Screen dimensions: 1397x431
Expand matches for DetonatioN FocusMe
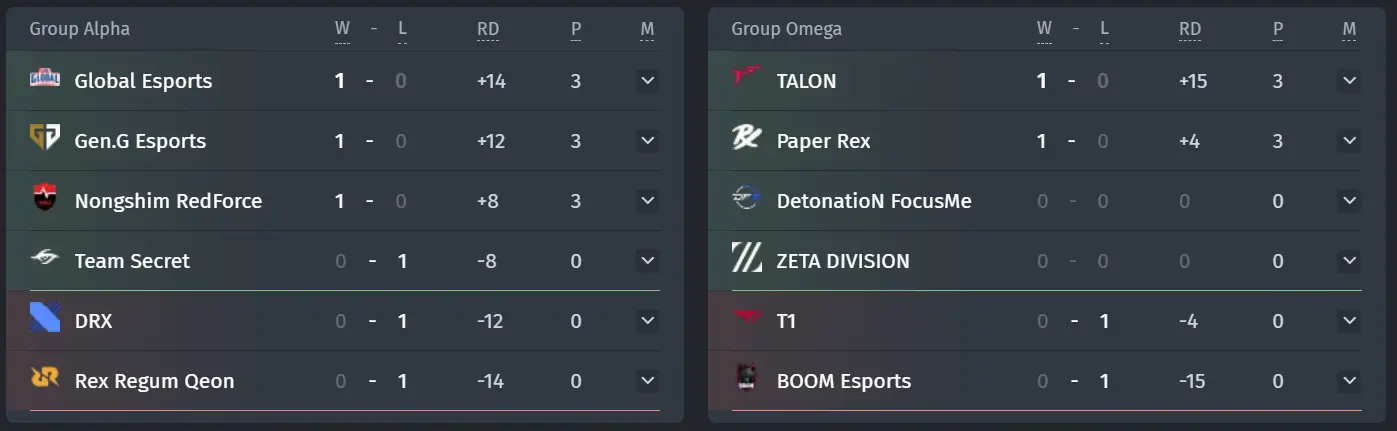point(1349,200)
